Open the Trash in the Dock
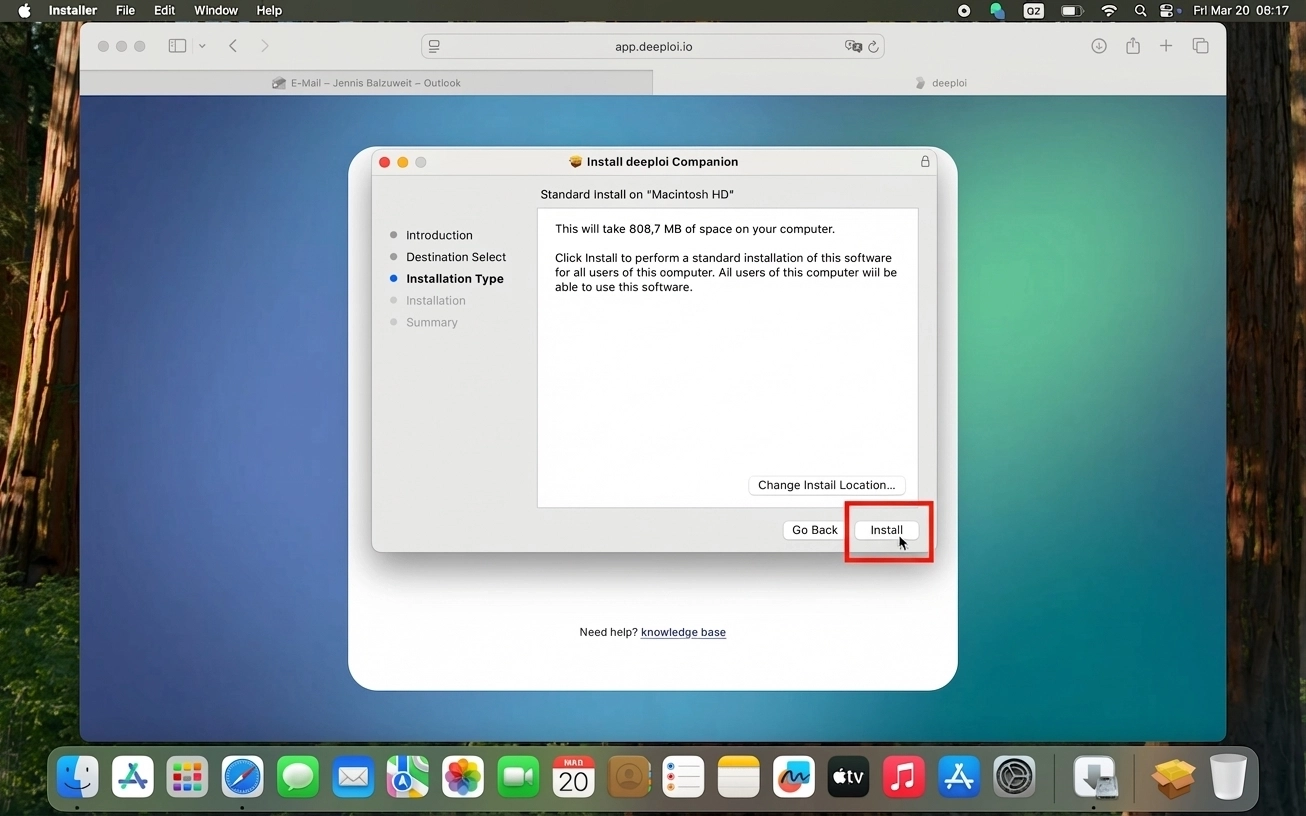 tap(1228, 777)
